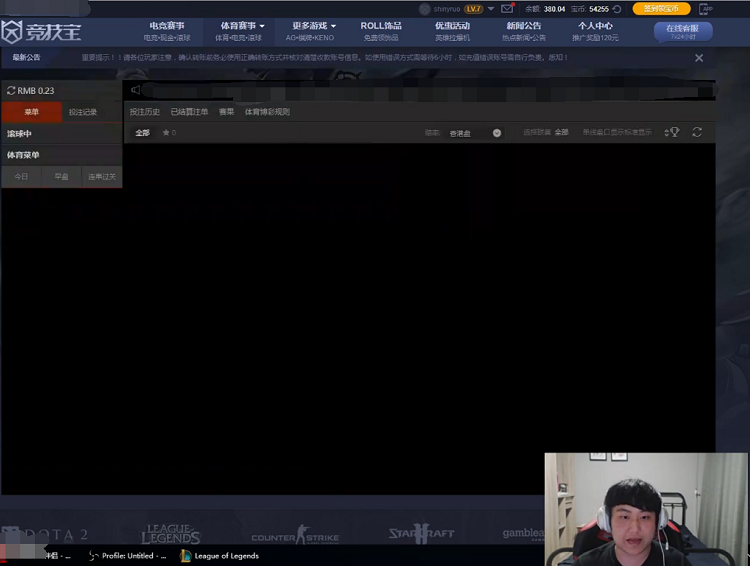Click the mail envelope notification icon
Screen dimensions: 750x566
click(x=507, y=9)
